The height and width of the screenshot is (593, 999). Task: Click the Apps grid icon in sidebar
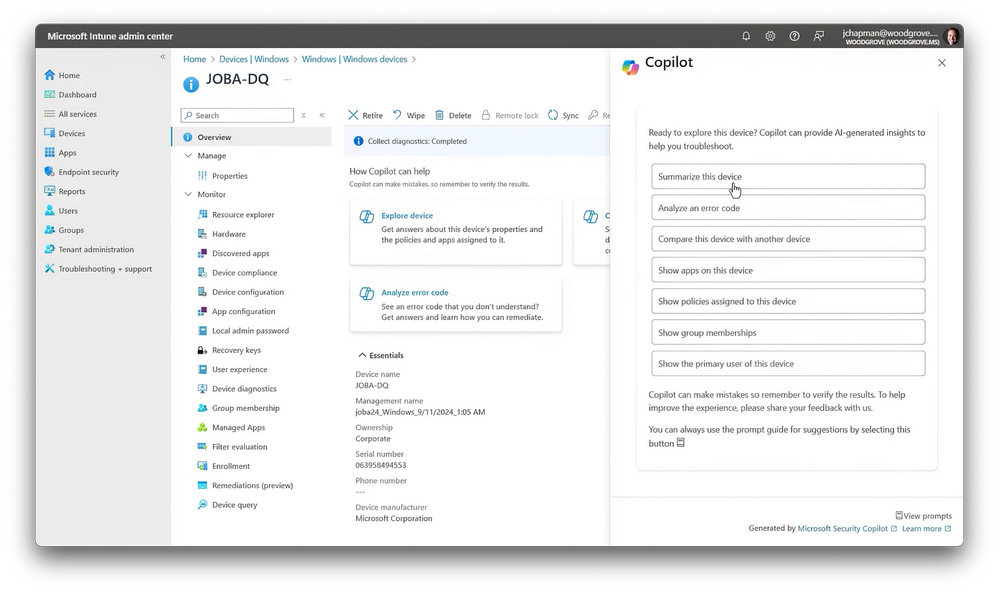50,152
